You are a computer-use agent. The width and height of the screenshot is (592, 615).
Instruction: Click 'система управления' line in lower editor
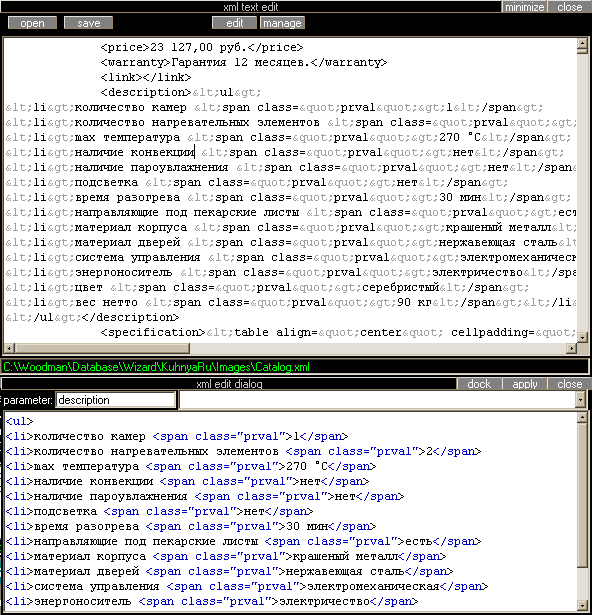pyautogui.click(x=247, y=586)
